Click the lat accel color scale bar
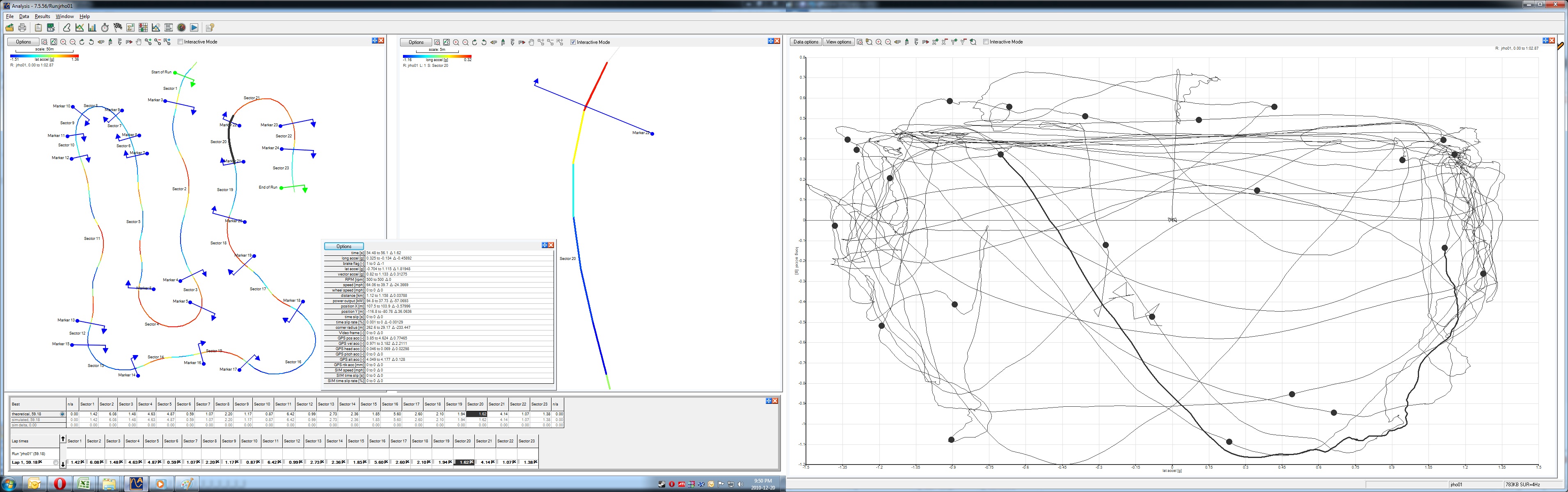Screen dimensions: 1568x492 tap(44, 56)
